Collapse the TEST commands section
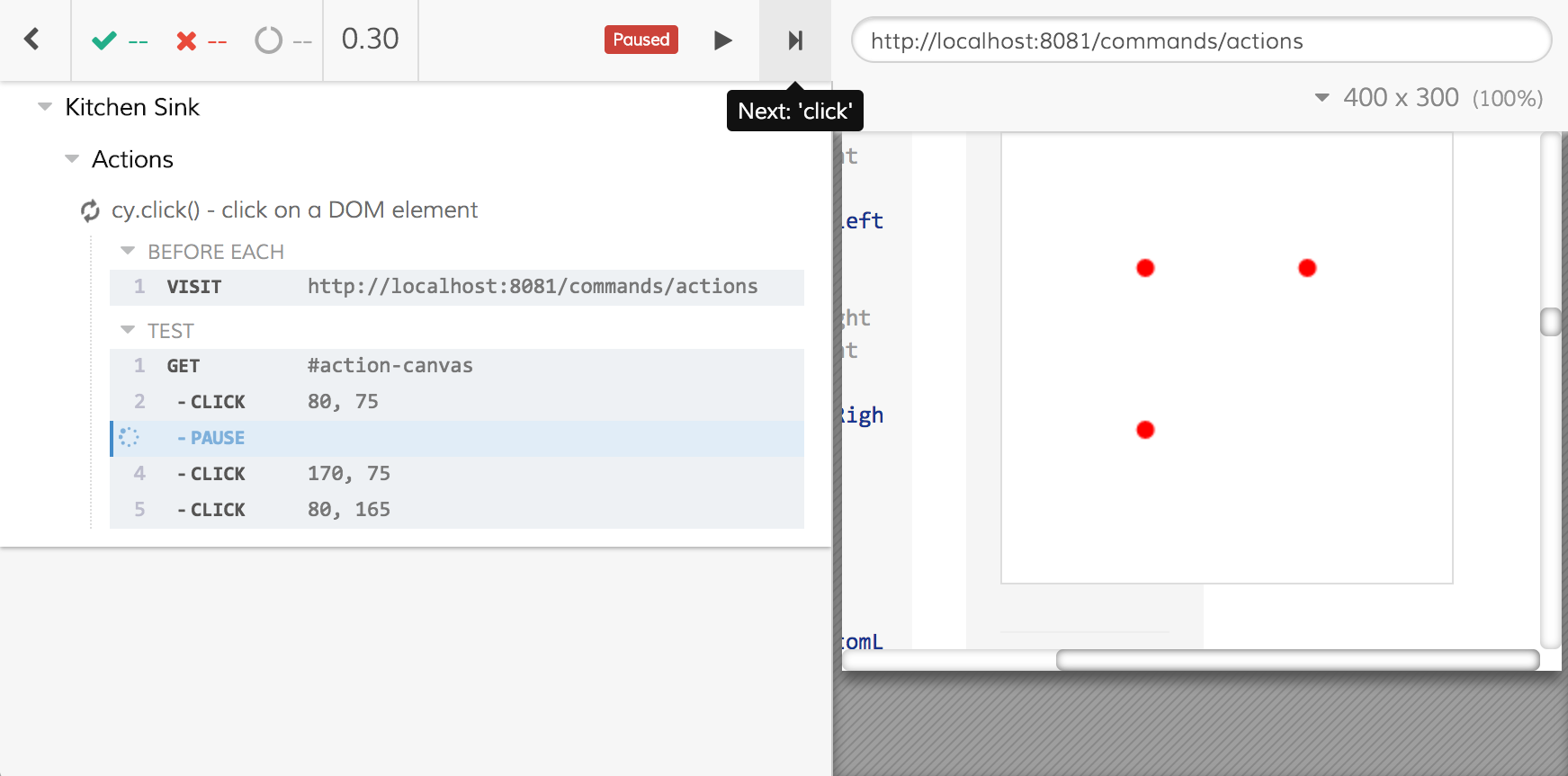This screenshot has width=1568, height=776. click(128, 331)
